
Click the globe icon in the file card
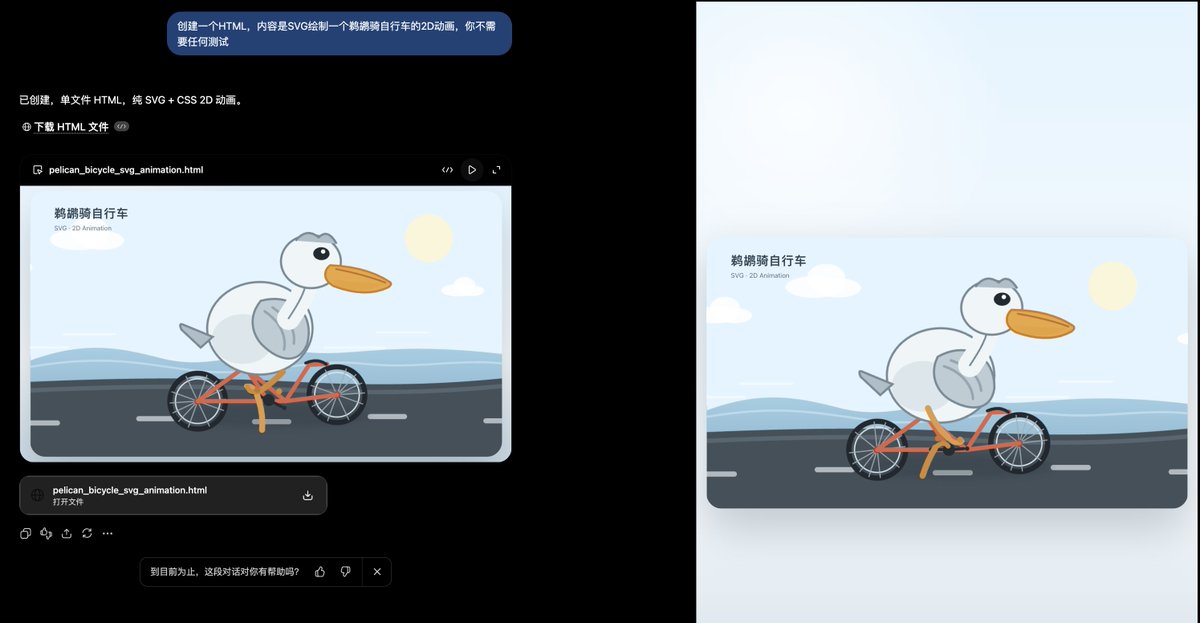pyautogui.click(x=37, y=495)
